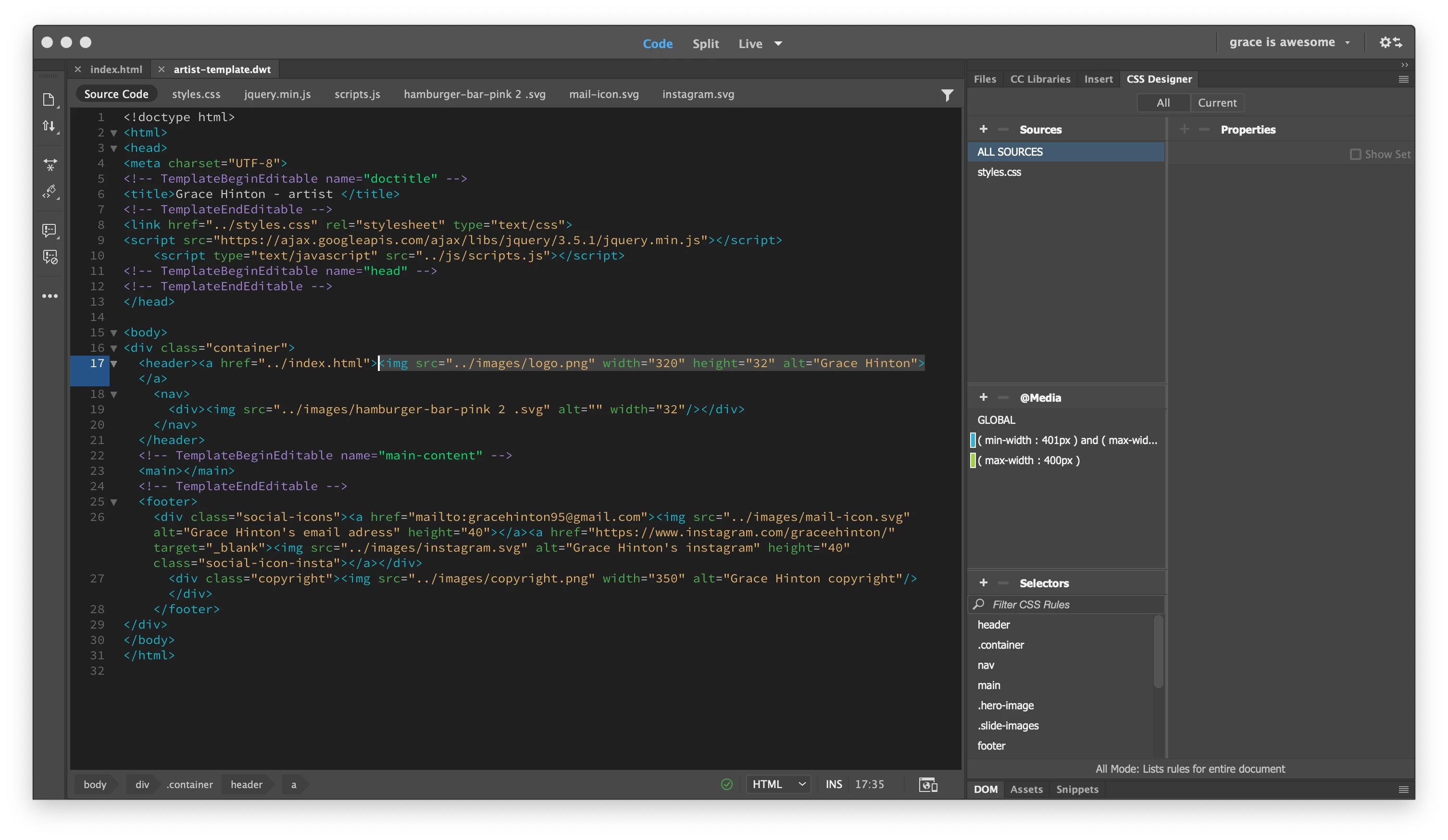Screen dimensions: 1448x840
Task: Click the Format Source Code paint bucket icon
Action: [50, 191]
